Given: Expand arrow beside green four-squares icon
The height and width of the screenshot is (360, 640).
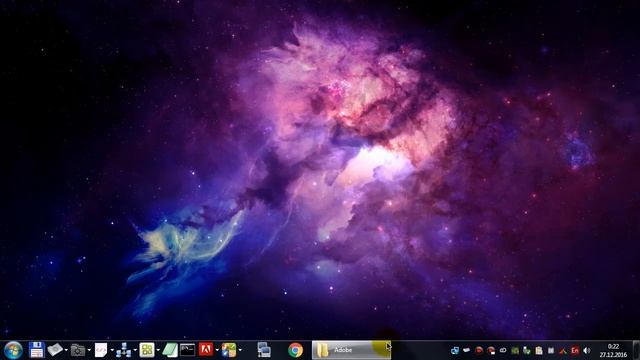Looking at the screenshot, I should pos(158,350).
